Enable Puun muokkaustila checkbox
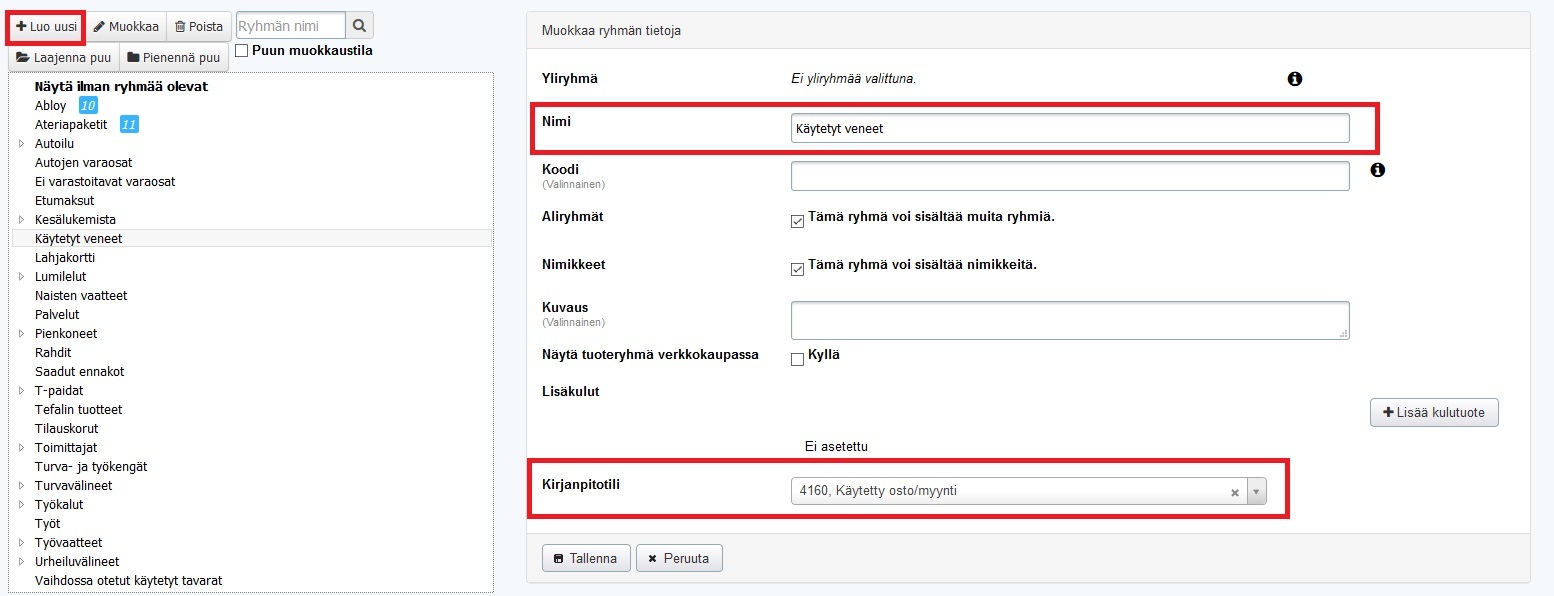The image size is (1554, 596). (242, 50)
